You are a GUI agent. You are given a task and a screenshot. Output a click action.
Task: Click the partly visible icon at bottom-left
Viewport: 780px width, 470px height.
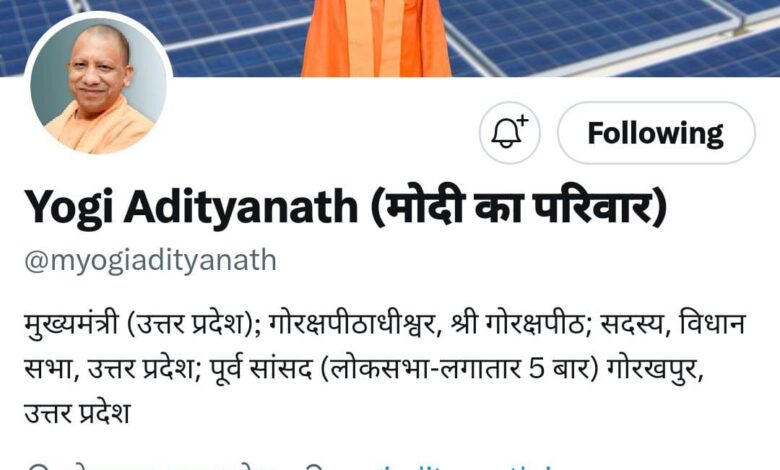36,467
